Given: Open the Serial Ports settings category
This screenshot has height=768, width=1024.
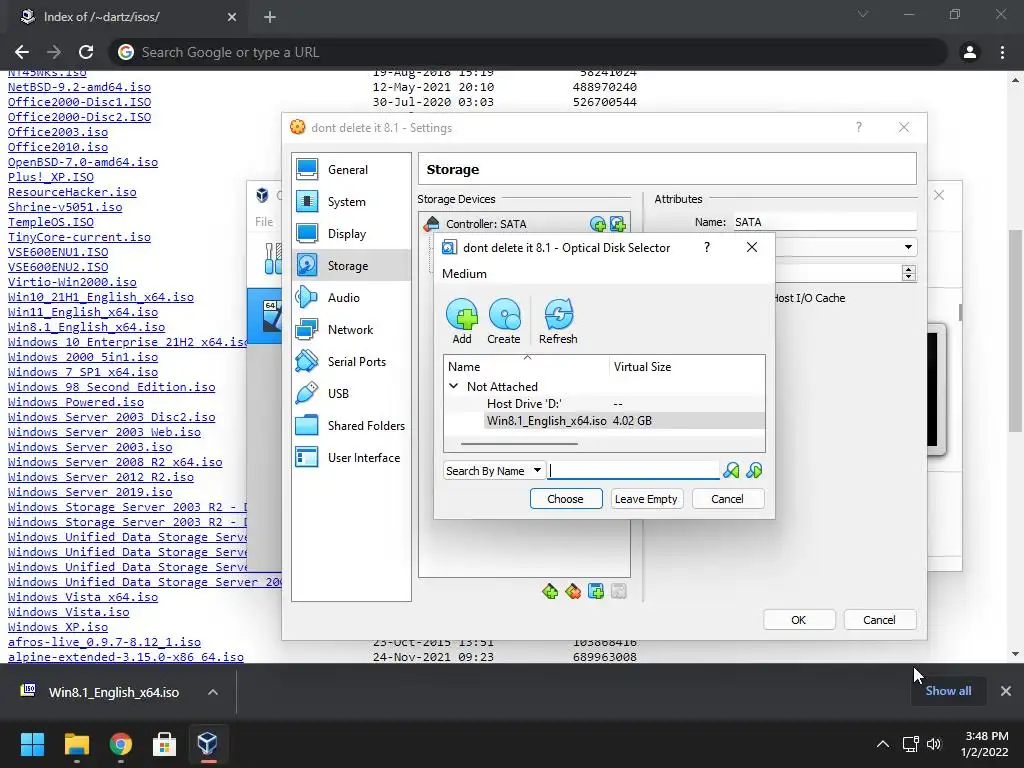Looking at the screenshot, I should click(x=351, y=362).
